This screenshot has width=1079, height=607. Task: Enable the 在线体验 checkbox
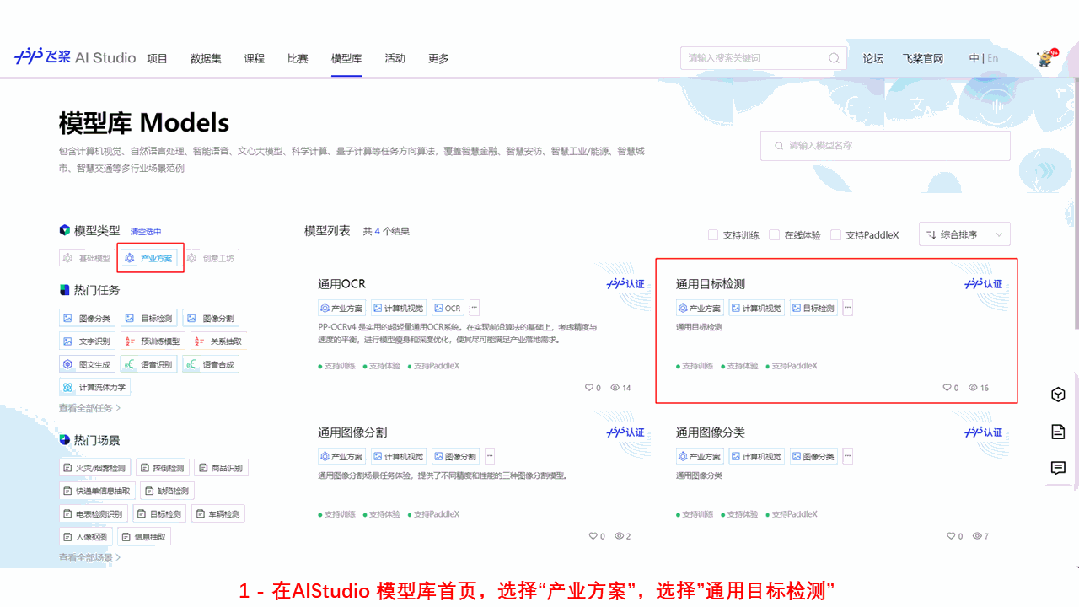click(772, 233)
